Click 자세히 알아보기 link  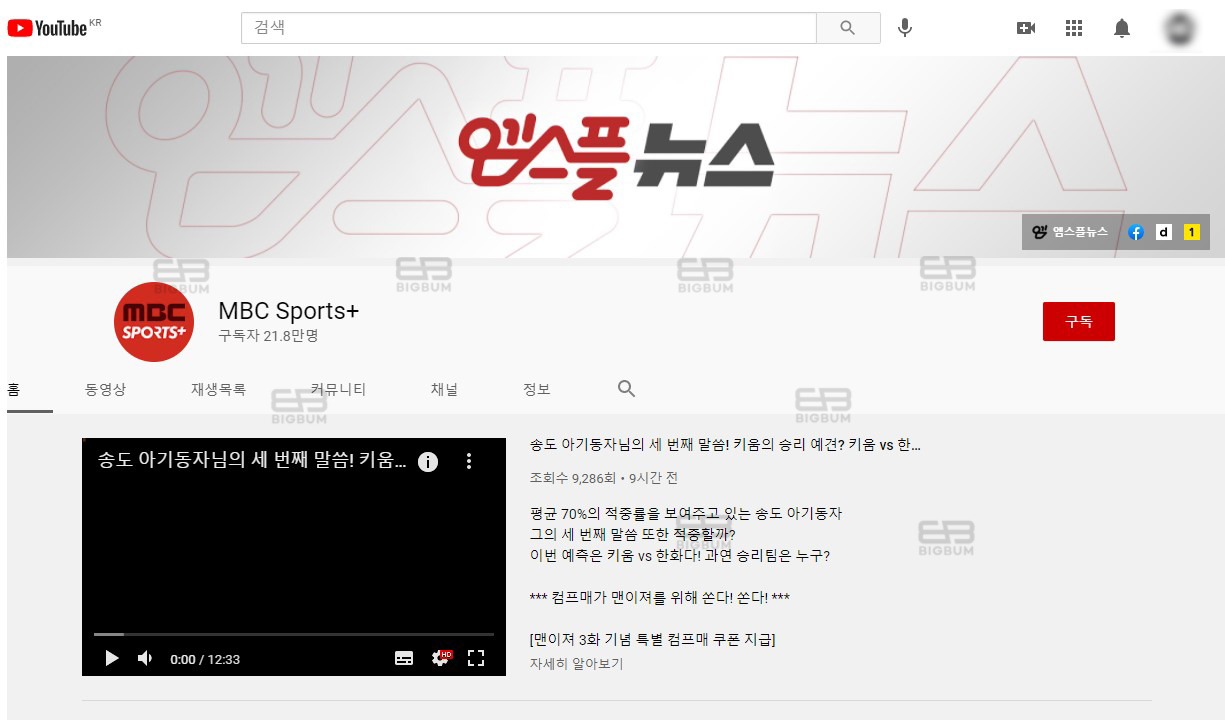click(x=577, y=663)
